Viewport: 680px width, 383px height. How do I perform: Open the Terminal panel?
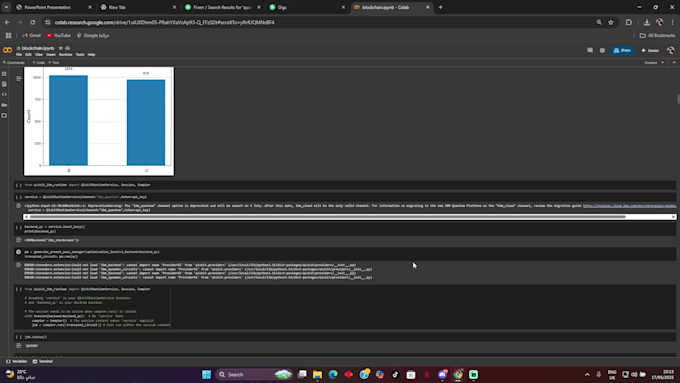pyautogui.click(x=42, y=361)
